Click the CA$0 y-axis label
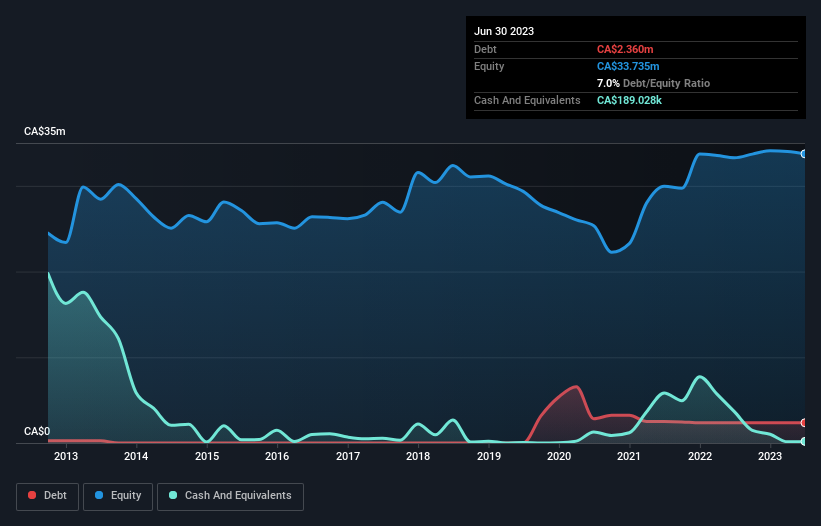This screenshot has width=821, height=526. (x=37, y=431)
